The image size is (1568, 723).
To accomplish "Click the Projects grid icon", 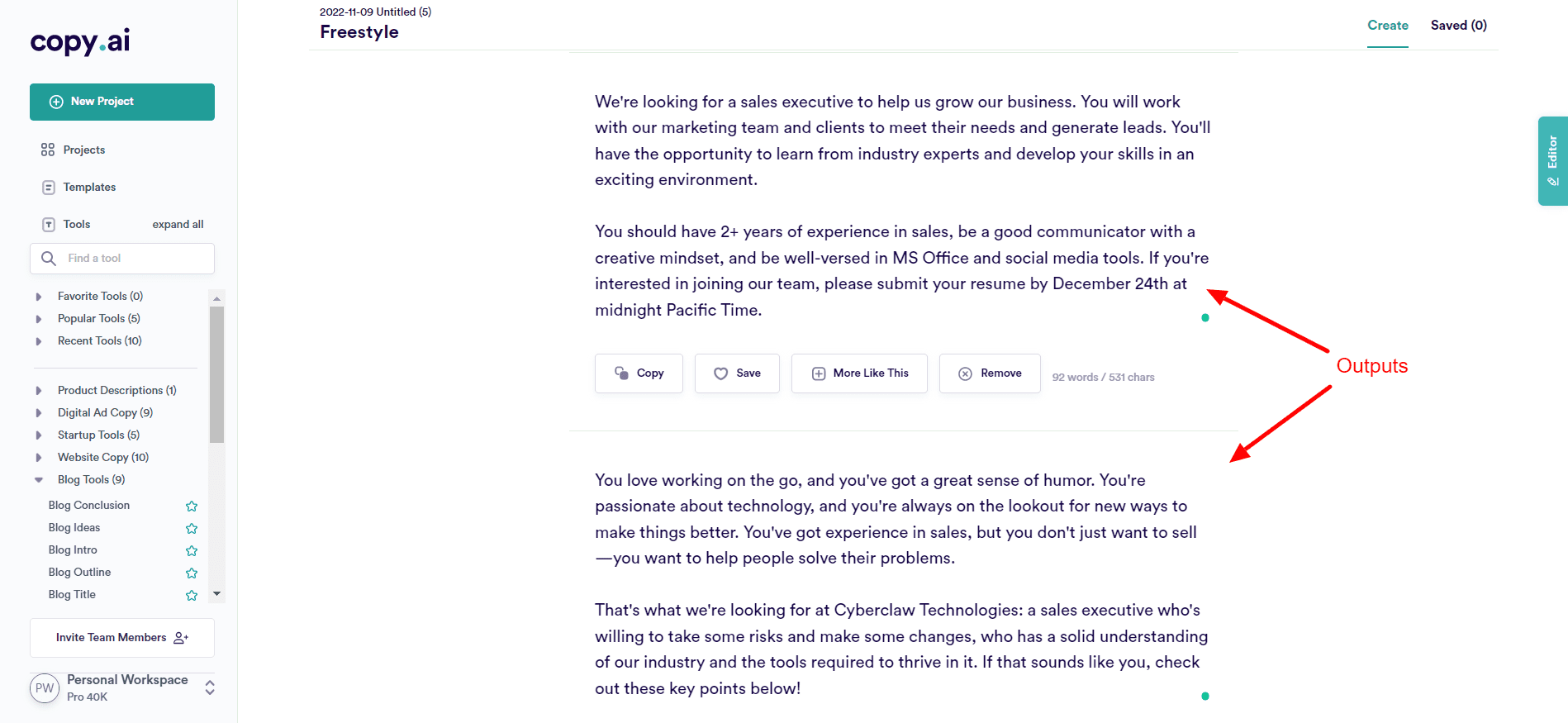I will (48, 150).
